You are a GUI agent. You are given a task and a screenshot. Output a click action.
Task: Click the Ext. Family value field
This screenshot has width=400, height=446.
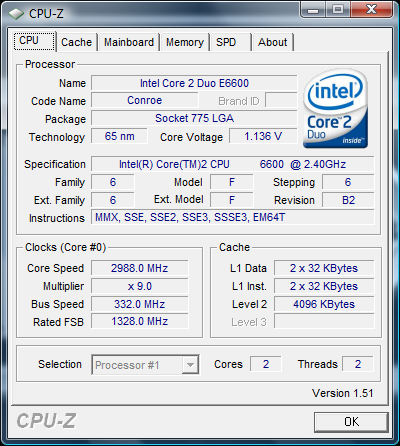[x=113, y=200]
